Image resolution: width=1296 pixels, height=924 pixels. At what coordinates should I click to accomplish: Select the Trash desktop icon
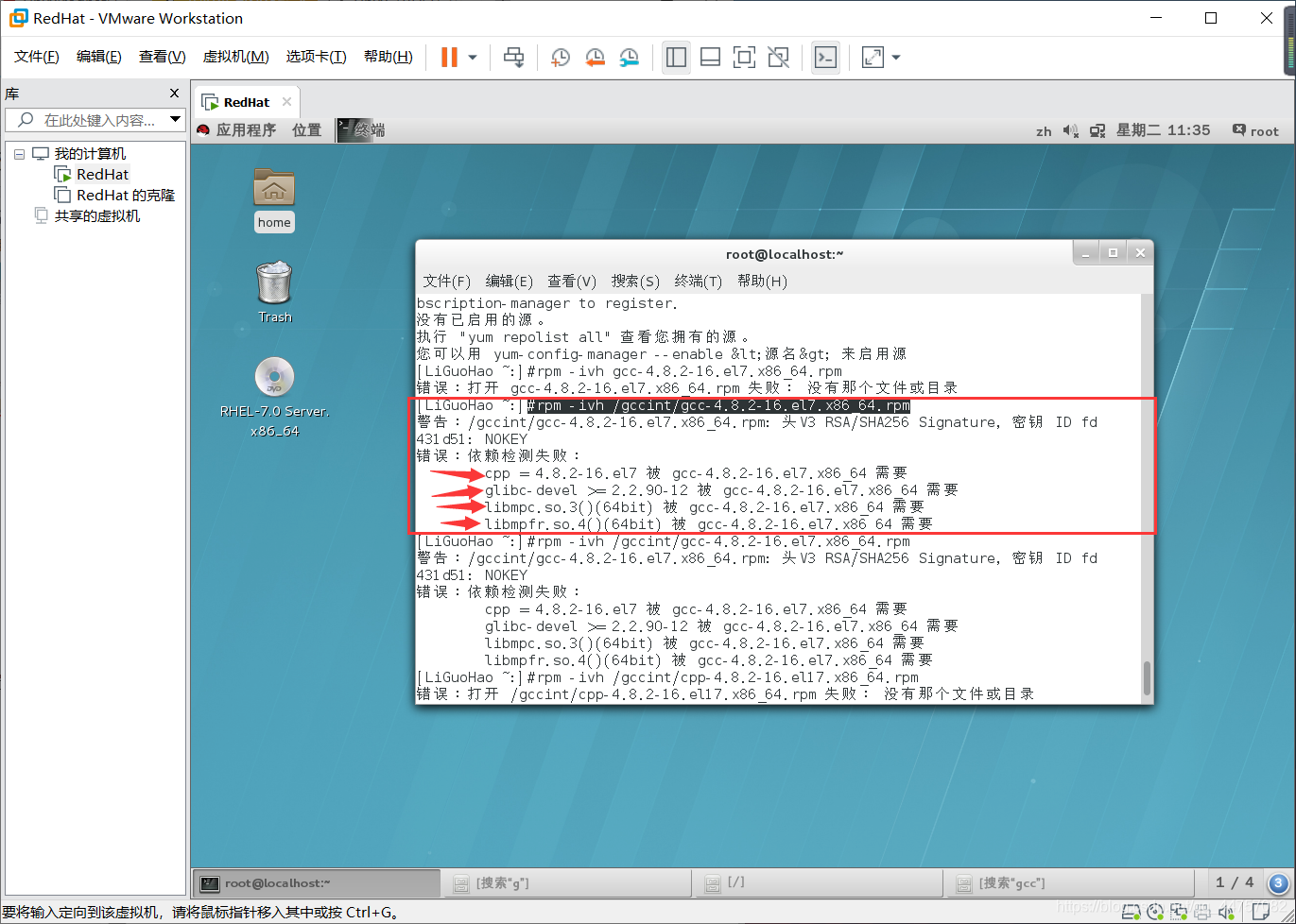click(x=274, y=292)
